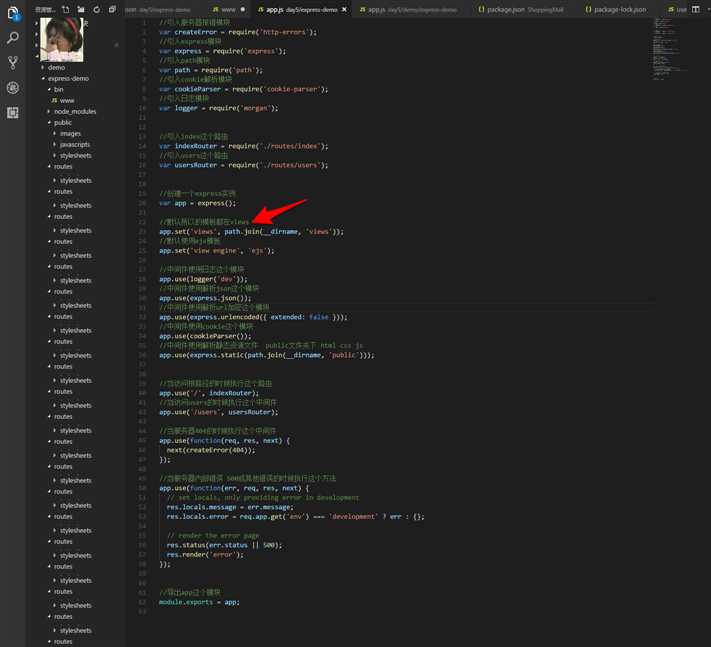Click the var path = require('path') line

point(211,70)
